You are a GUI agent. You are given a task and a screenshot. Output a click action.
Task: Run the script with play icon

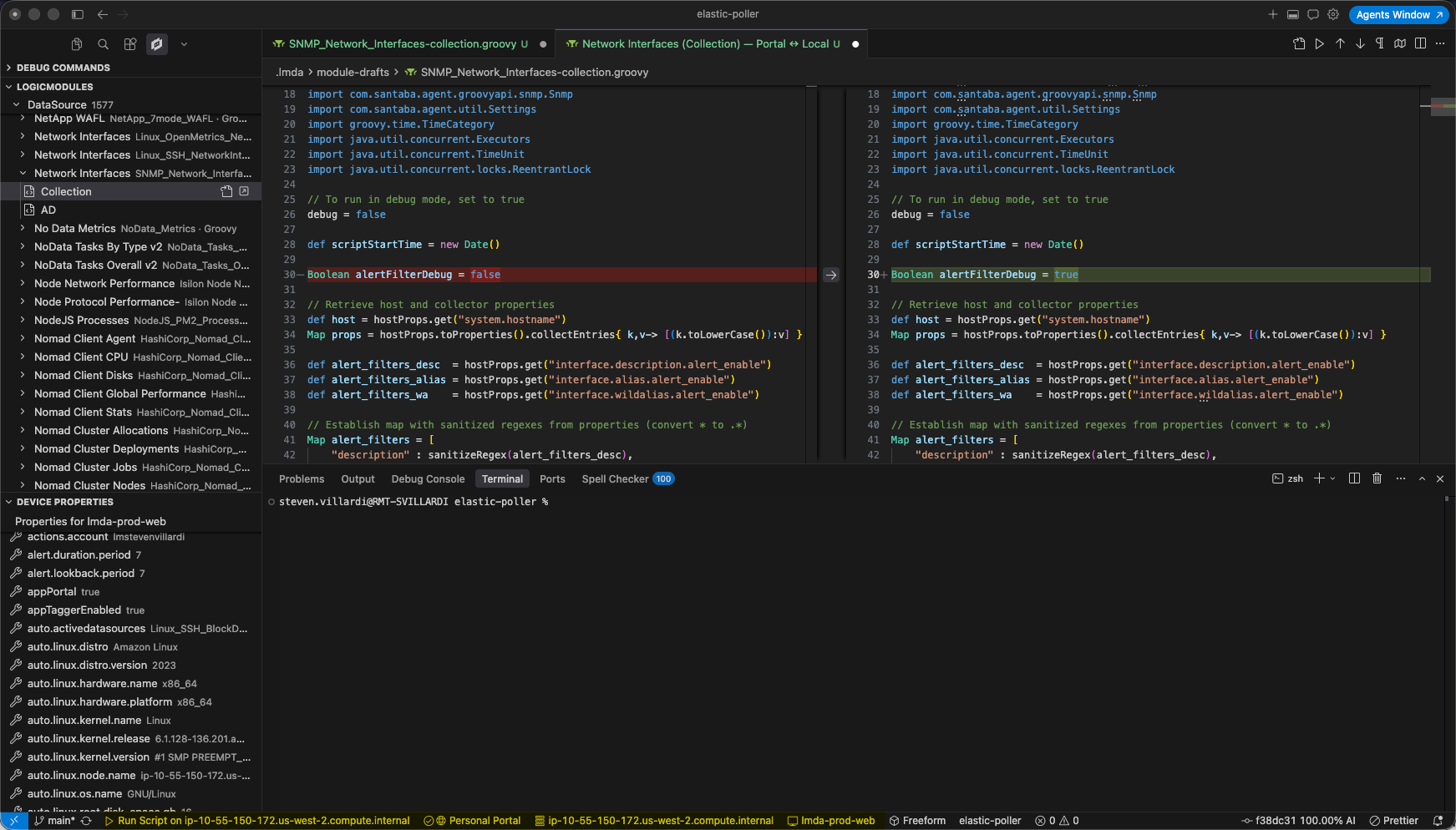(1320, 43)
